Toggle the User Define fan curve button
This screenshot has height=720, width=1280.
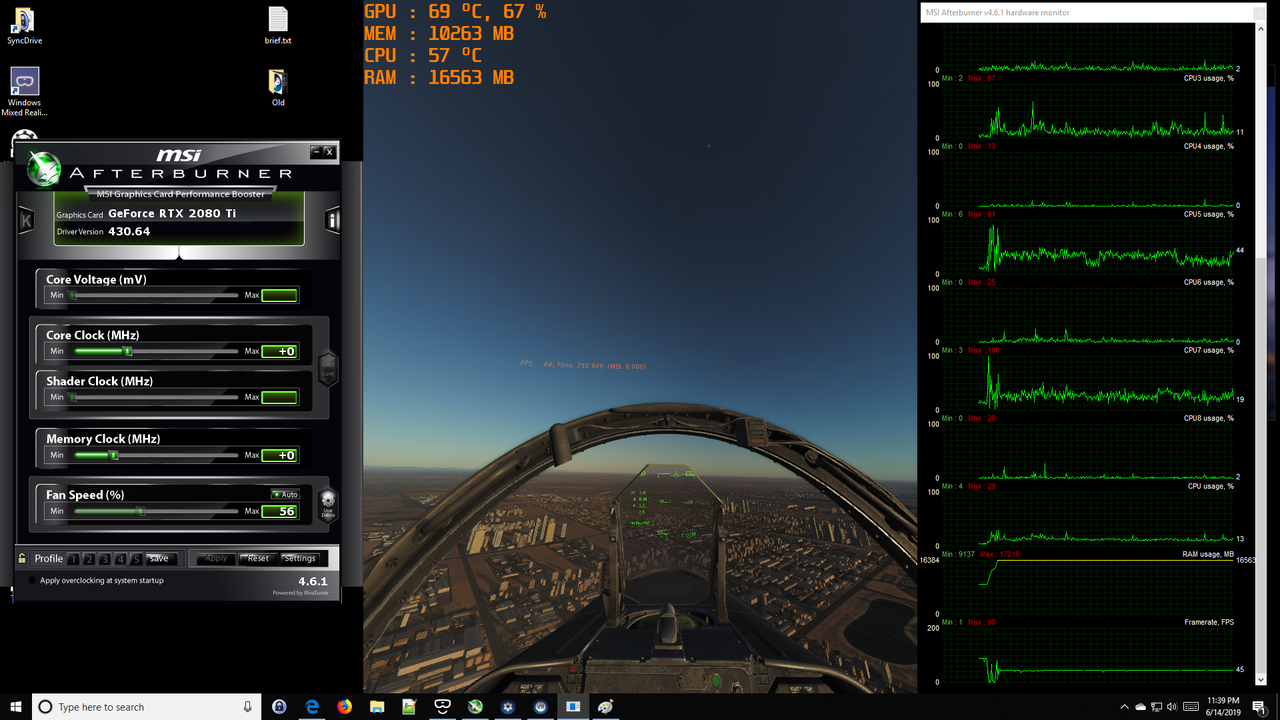pos(328,504)
